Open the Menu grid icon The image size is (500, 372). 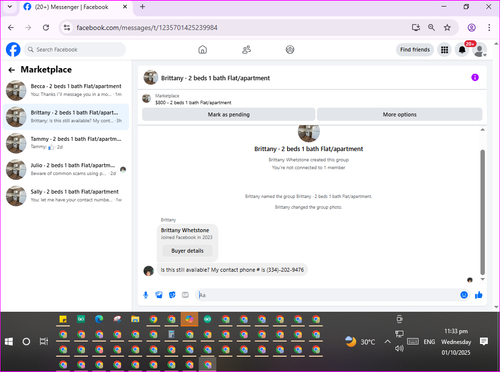pyautogui.click(x=444, y=50)
